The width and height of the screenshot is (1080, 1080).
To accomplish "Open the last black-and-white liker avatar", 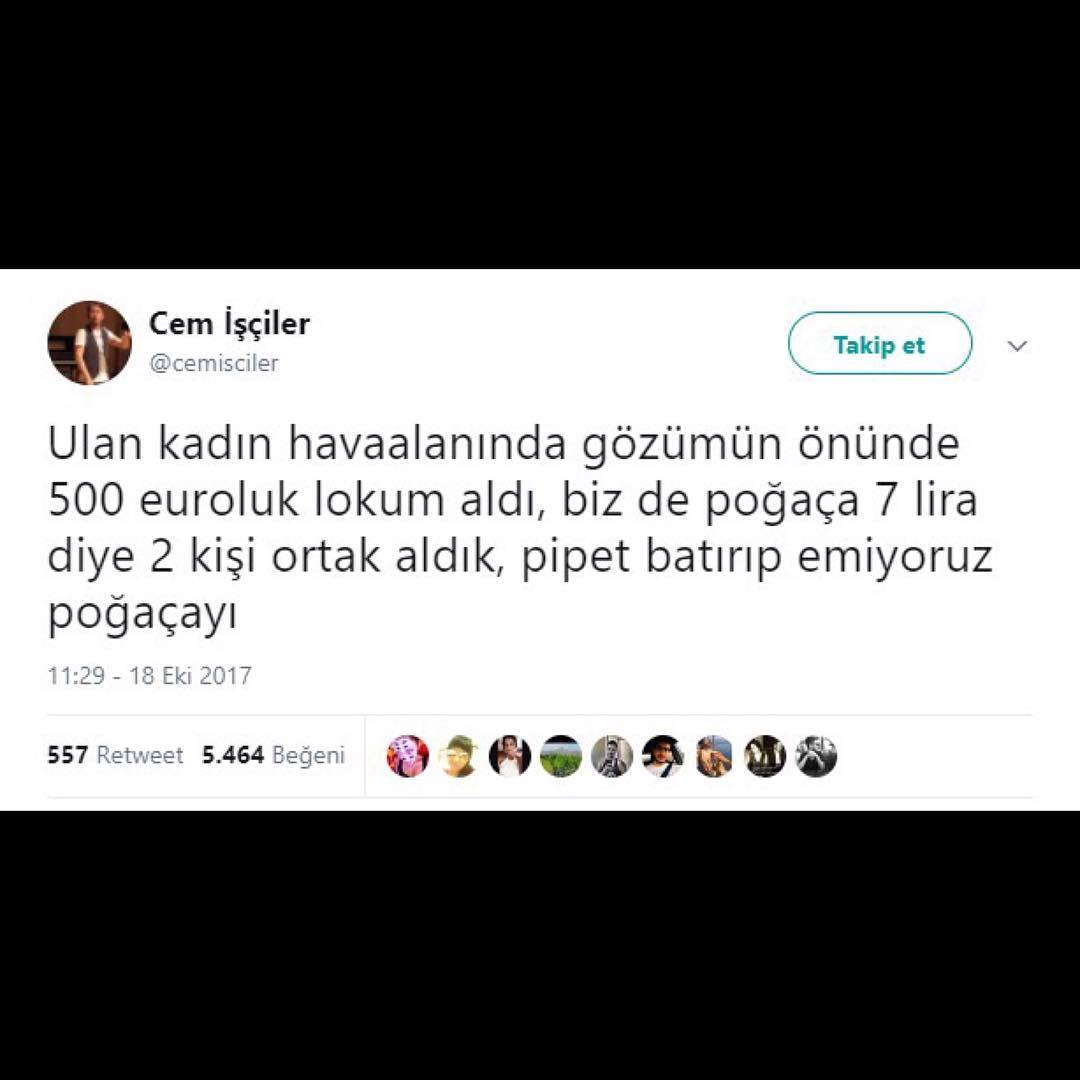I will [x=816, y=756].
